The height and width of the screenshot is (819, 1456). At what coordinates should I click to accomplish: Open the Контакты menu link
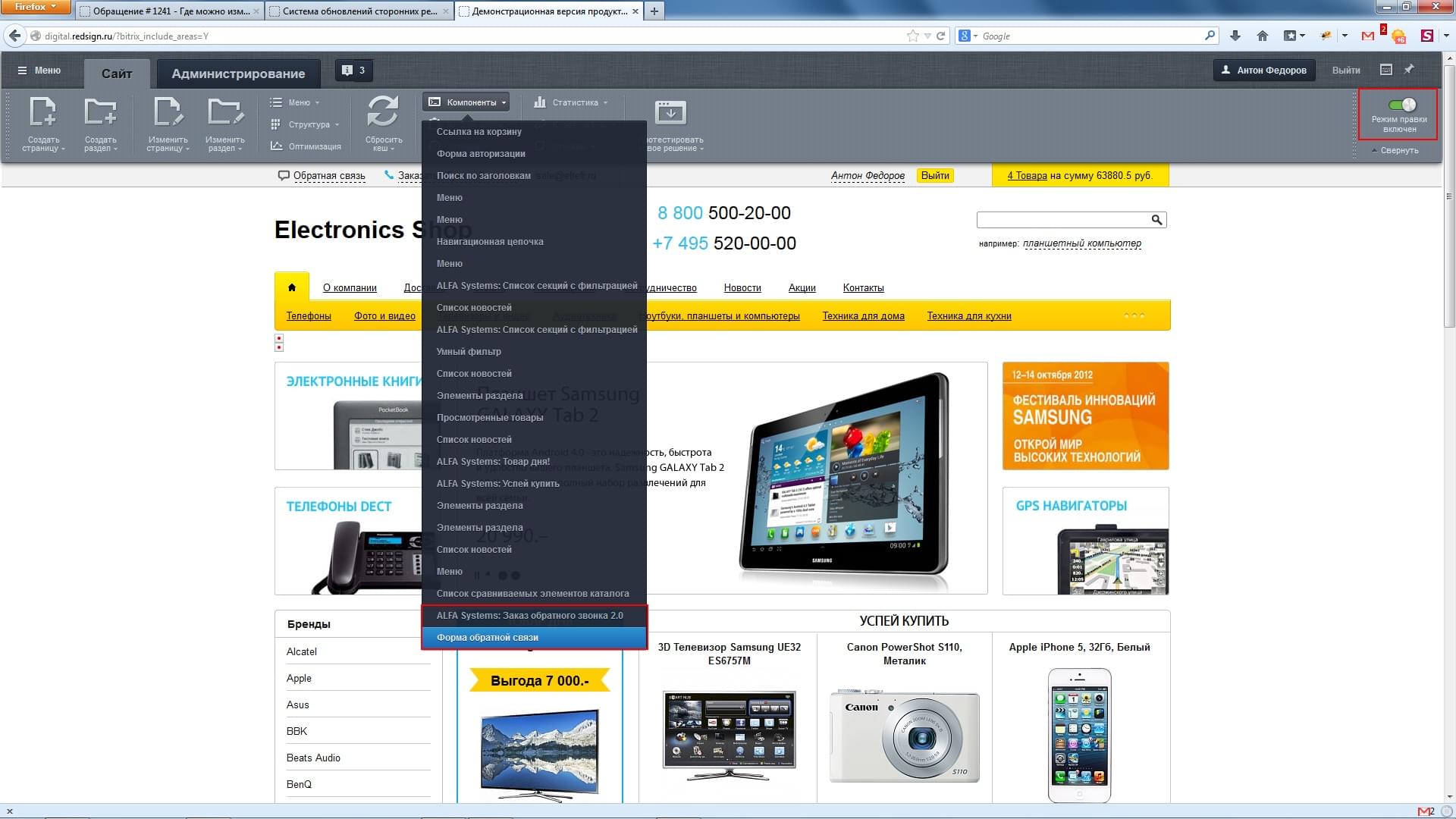click(x=863, y=287)
